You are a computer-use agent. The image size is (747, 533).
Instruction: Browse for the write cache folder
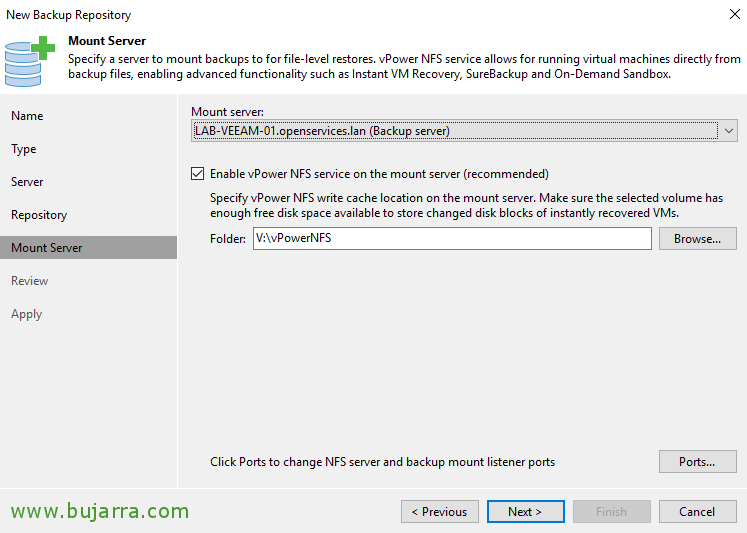pyautogui.click(x=697, y=239)
